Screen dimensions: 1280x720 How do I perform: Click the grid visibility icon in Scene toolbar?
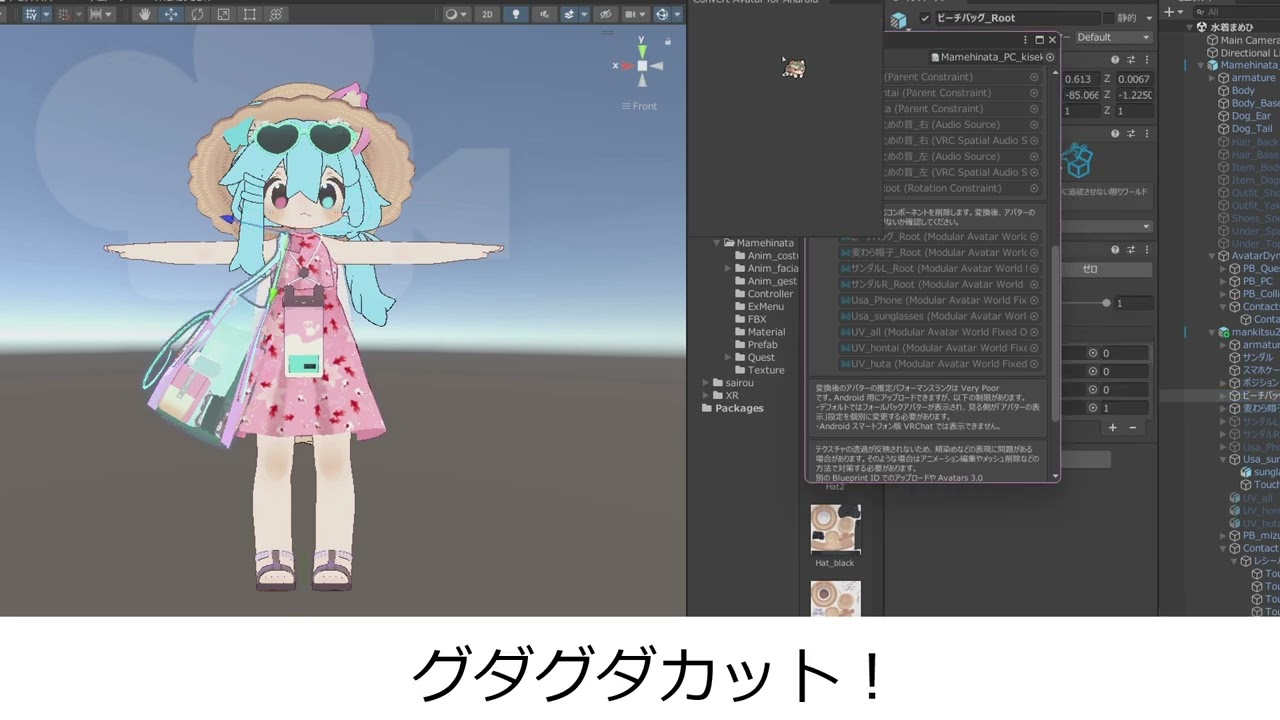[29, 14]
